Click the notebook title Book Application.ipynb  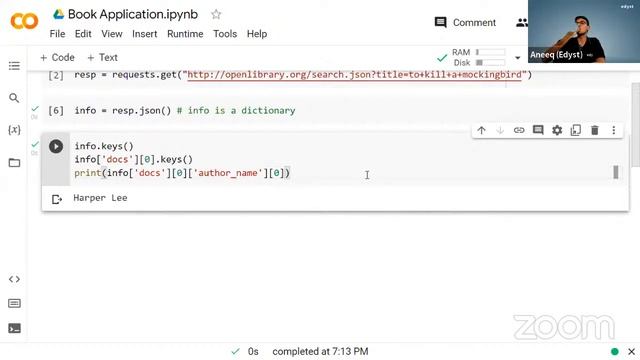click(x=133, y=14)
